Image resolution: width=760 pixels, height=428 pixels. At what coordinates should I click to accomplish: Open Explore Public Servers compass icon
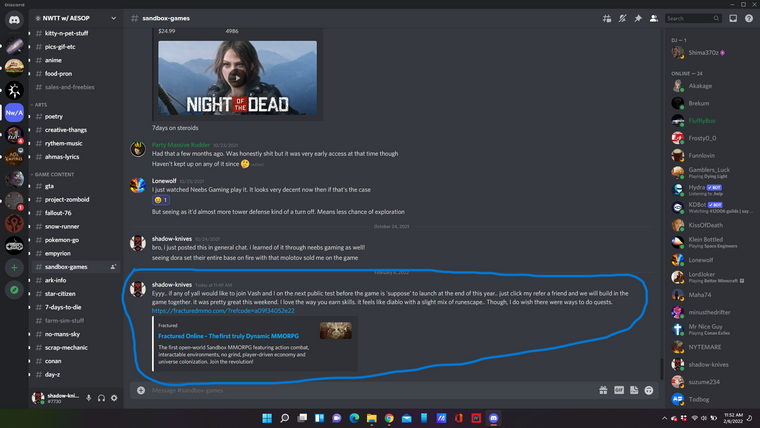14,290
